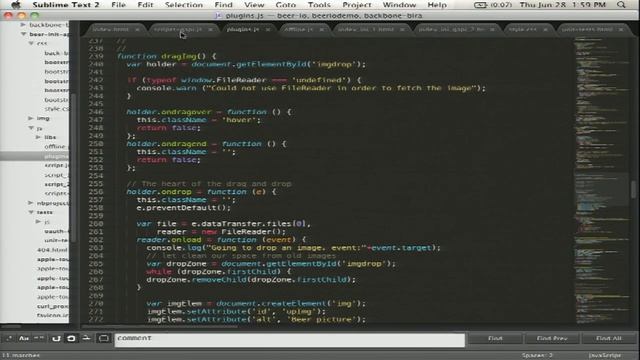640x360 pixels.
Task: Open the Help menu
Action: [x=437, y=5]
